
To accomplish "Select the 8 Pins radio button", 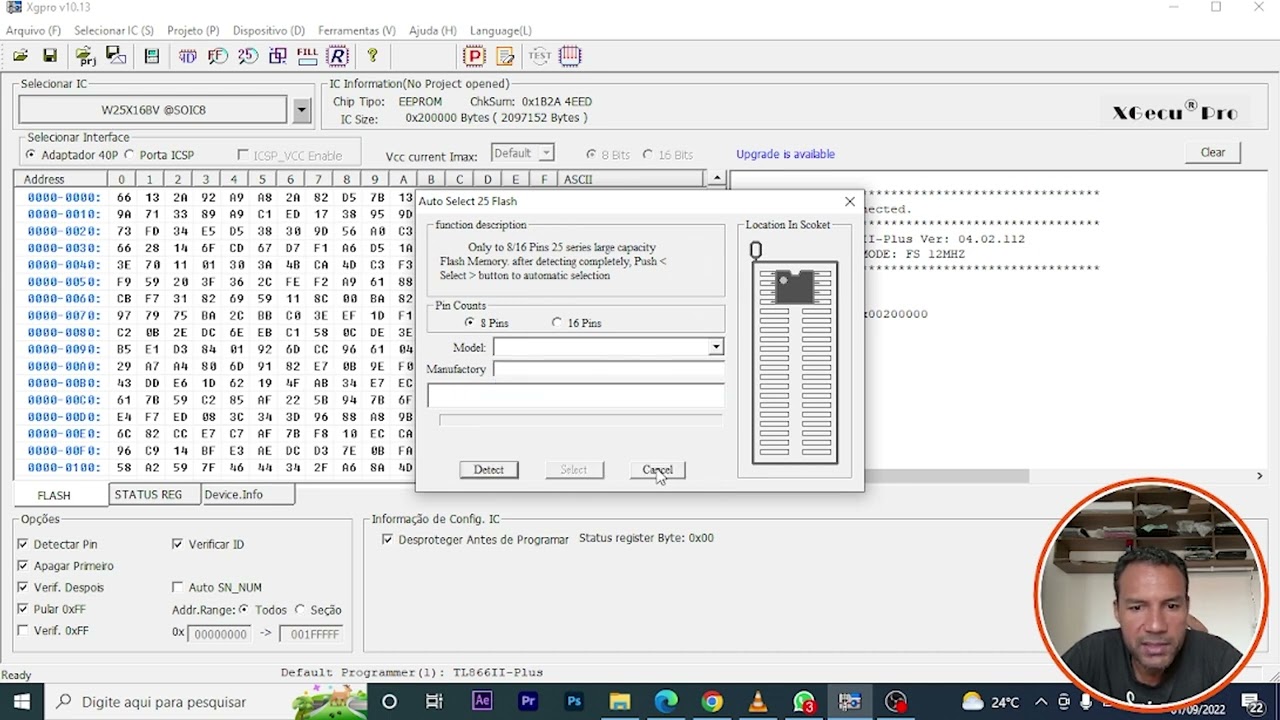I will pyautogui.click(x=469, y=323).
